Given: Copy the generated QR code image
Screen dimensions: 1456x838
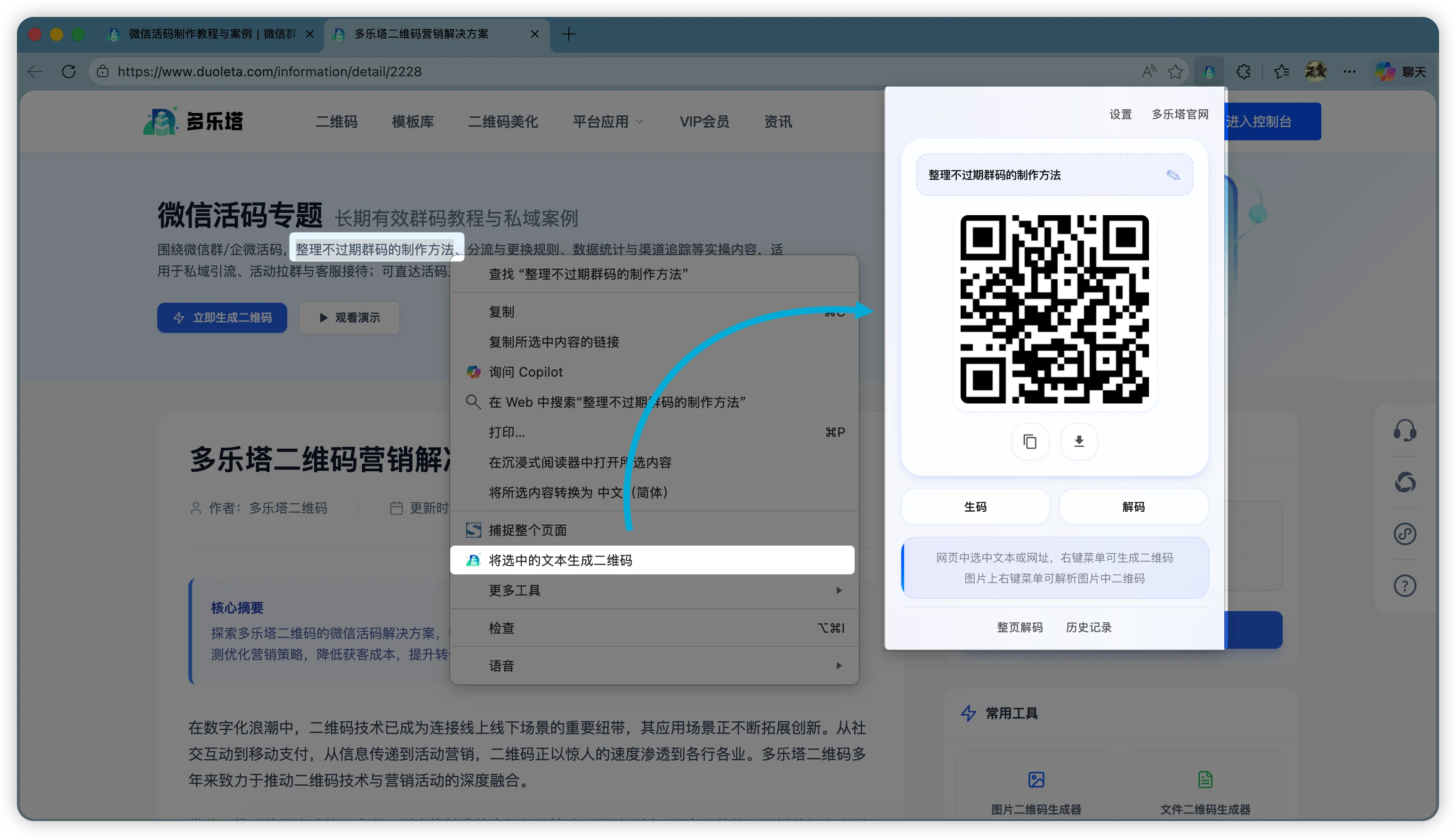Looking at the screenshot, I should pyautogui.click(x=1029, y=442).
